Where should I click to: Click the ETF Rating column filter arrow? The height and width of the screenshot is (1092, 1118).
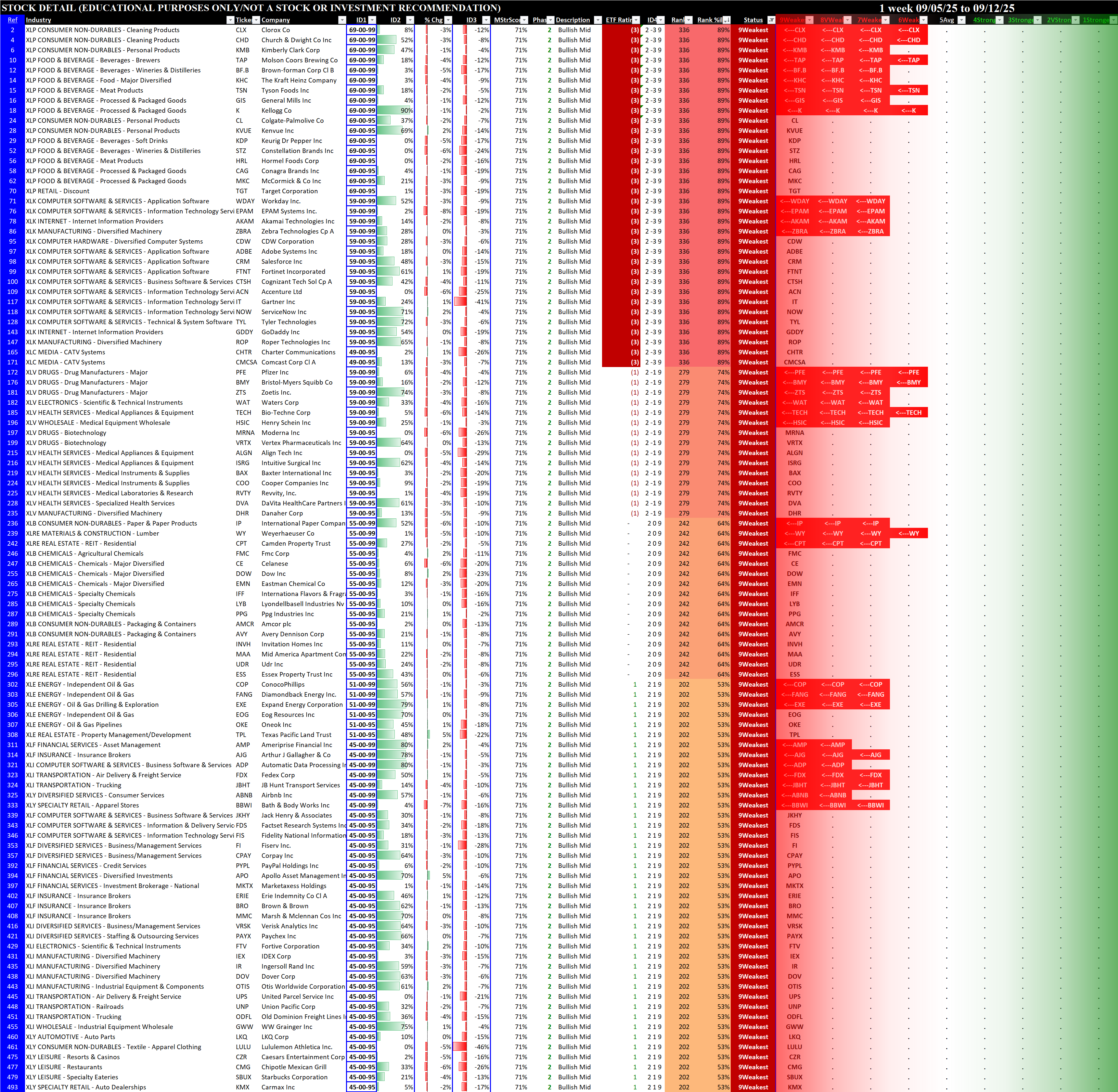tap(637, 20)
